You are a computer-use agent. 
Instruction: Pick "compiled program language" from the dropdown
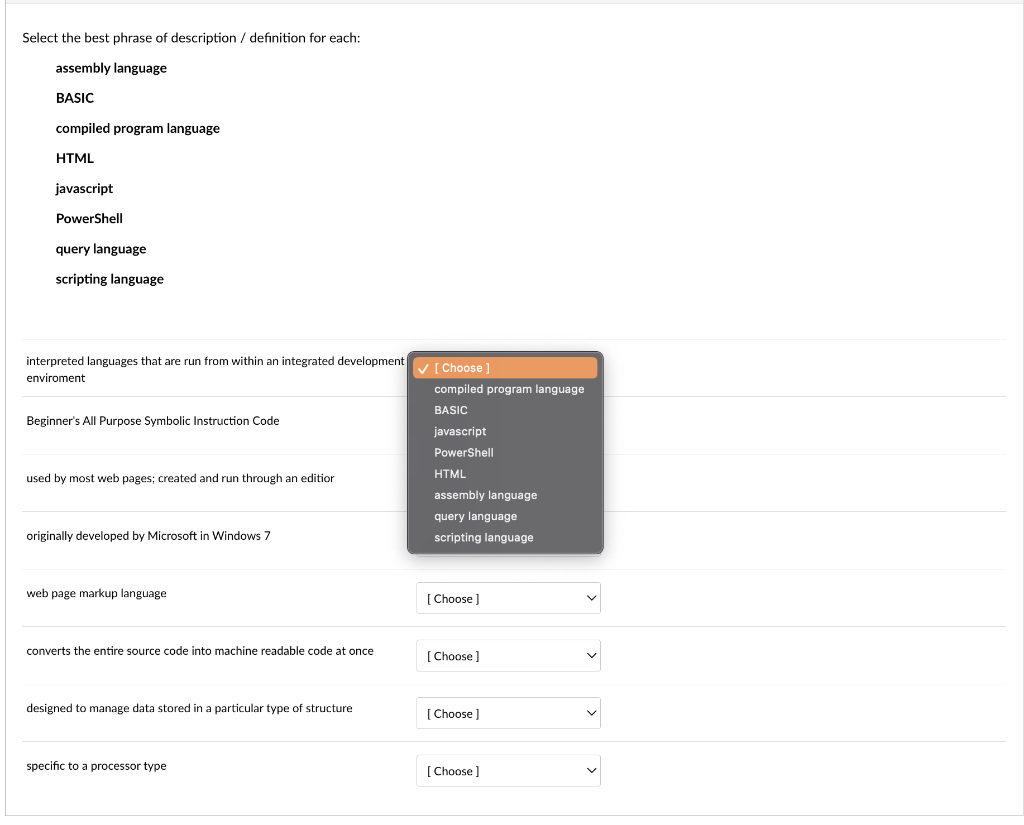coord(509,389)
